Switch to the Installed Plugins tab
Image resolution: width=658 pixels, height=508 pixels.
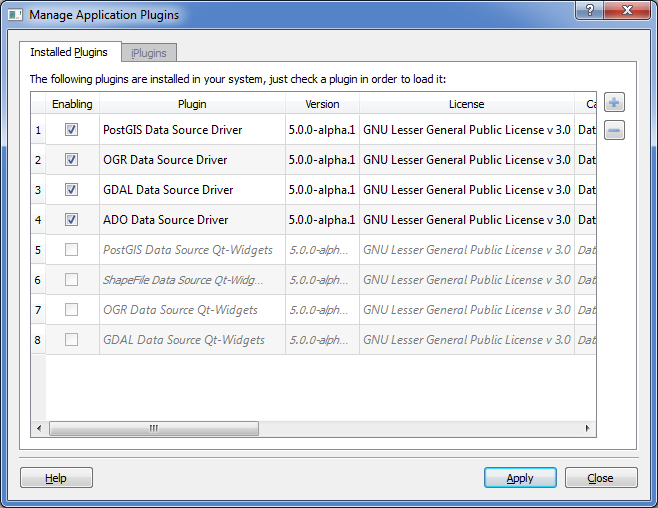pyautogui.click(x=69, y=52)
